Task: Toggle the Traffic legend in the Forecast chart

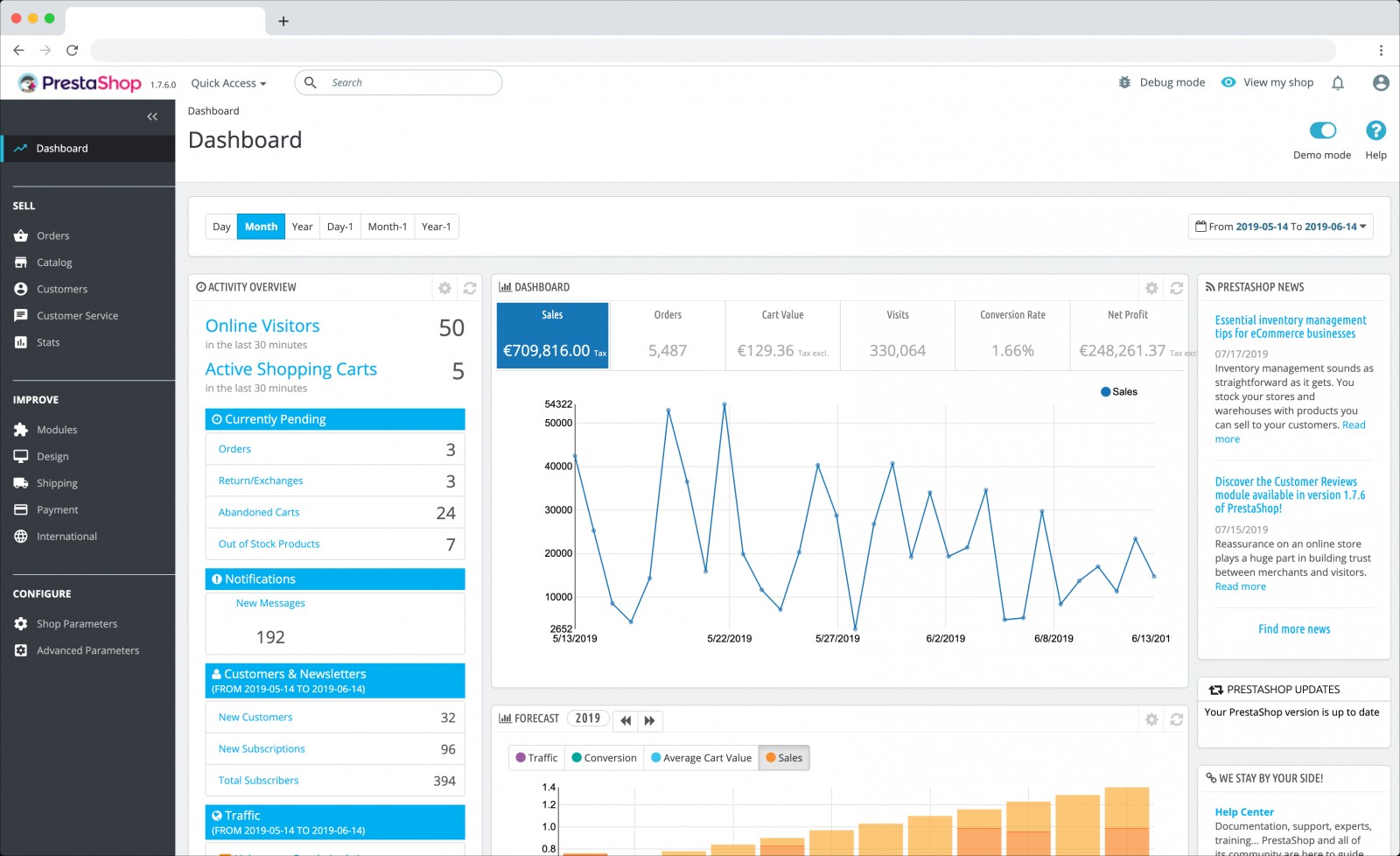Action: pos(536,757)
